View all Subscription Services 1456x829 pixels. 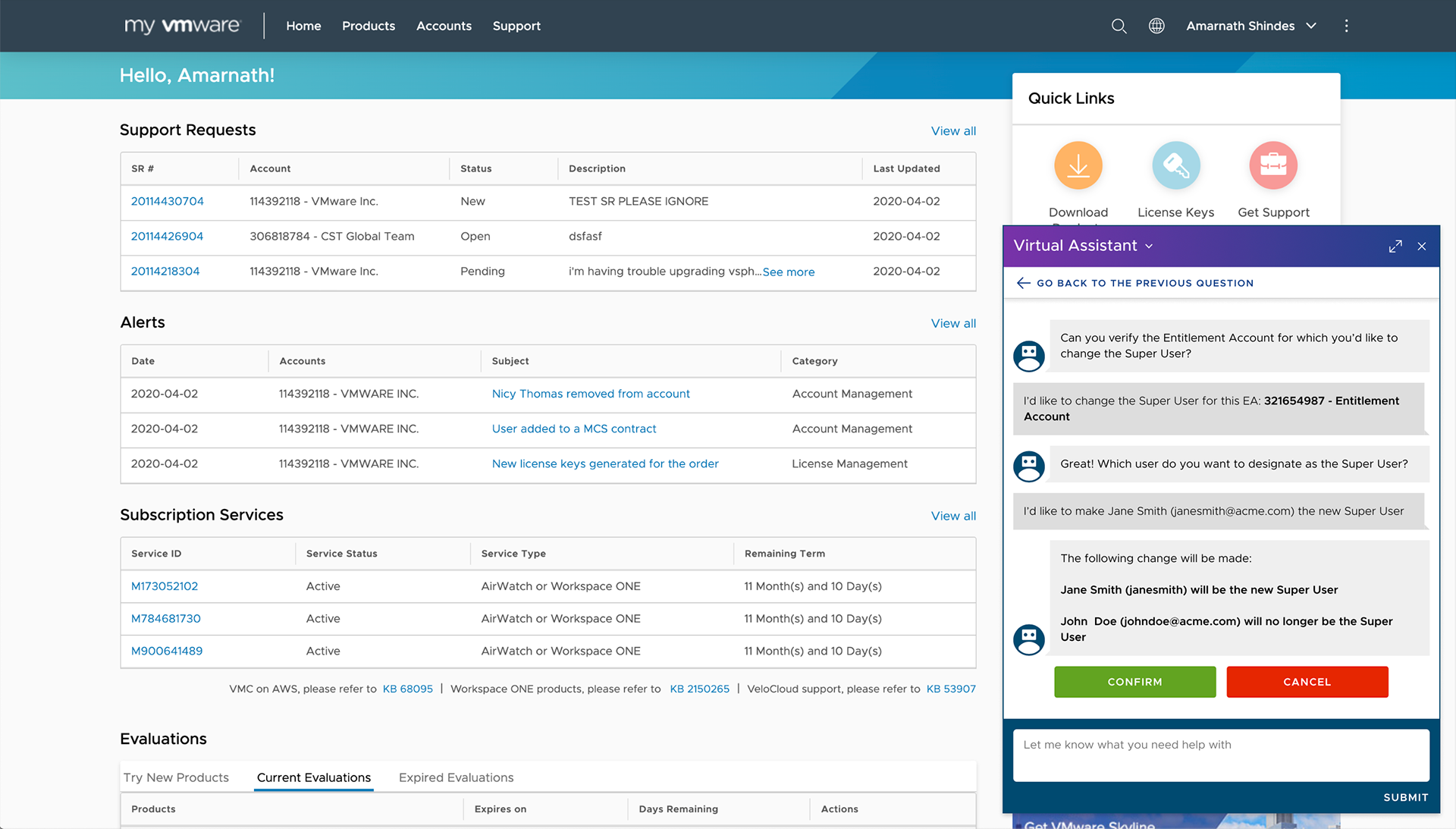coord(953,516)
